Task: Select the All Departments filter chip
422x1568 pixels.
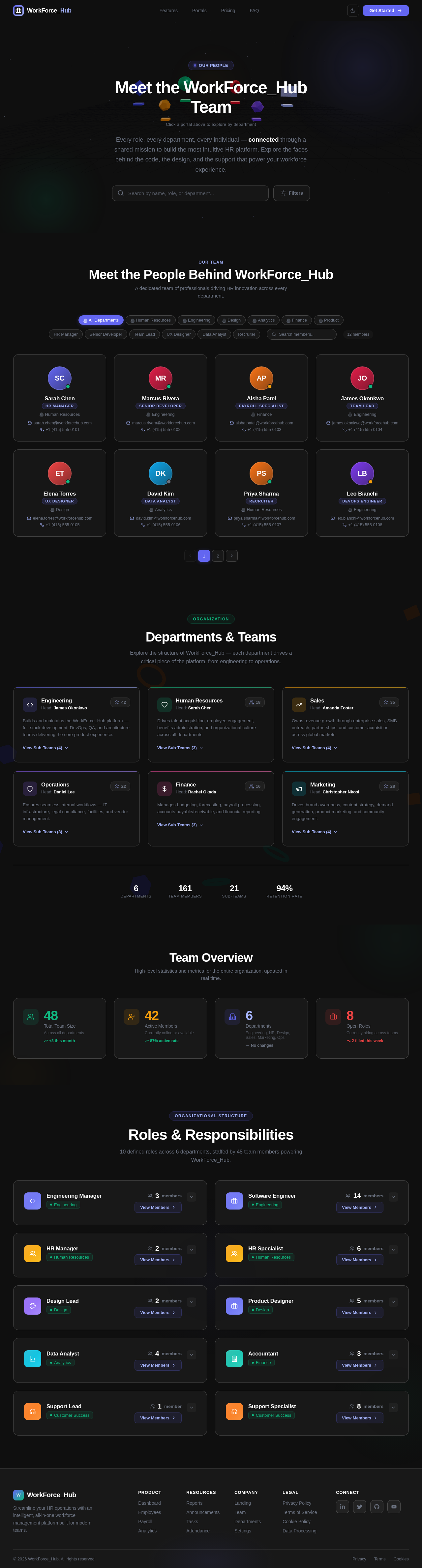Action: 101,320
